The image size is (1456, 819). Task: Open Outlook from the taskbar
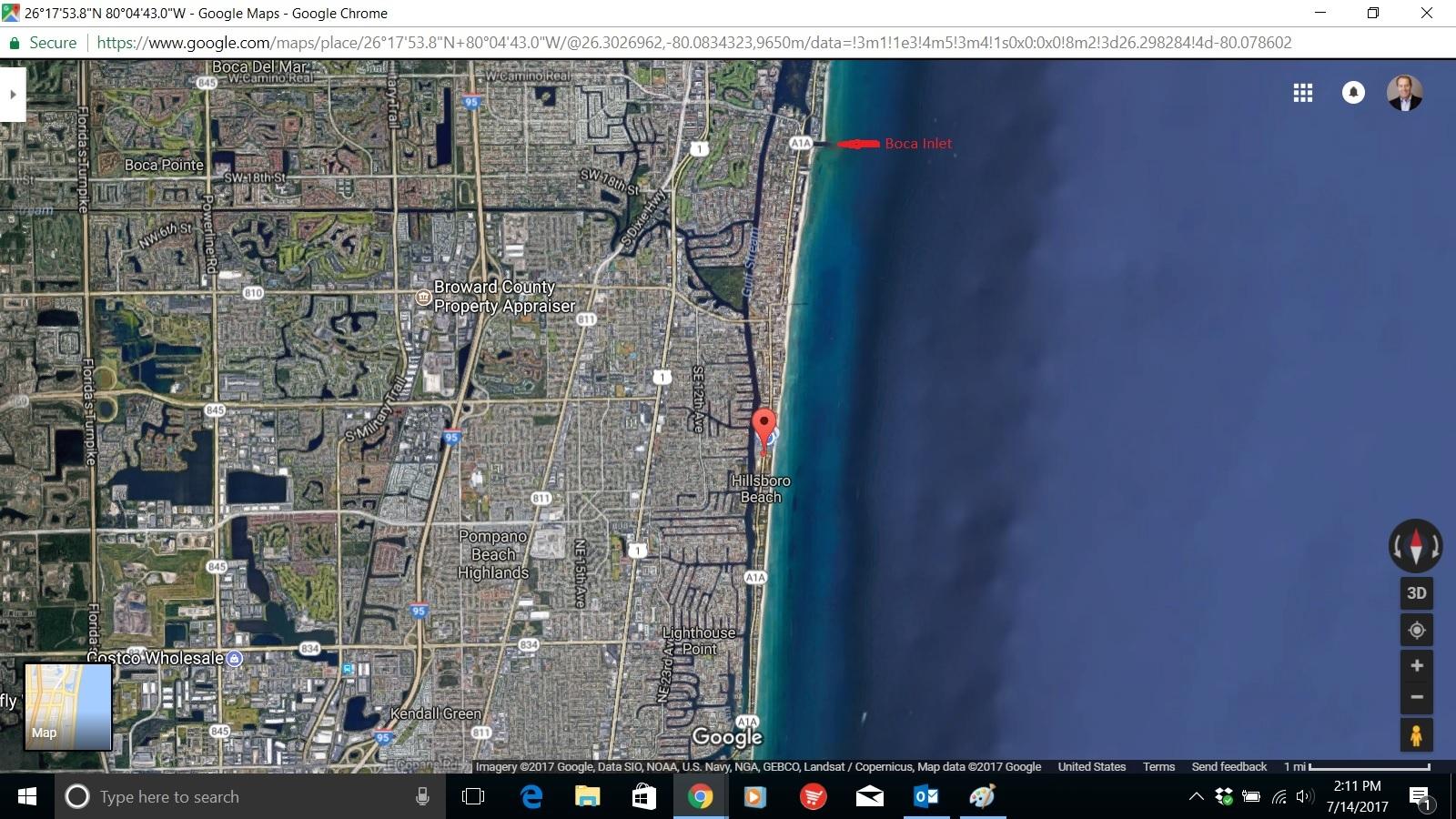[x=925, y=797]
